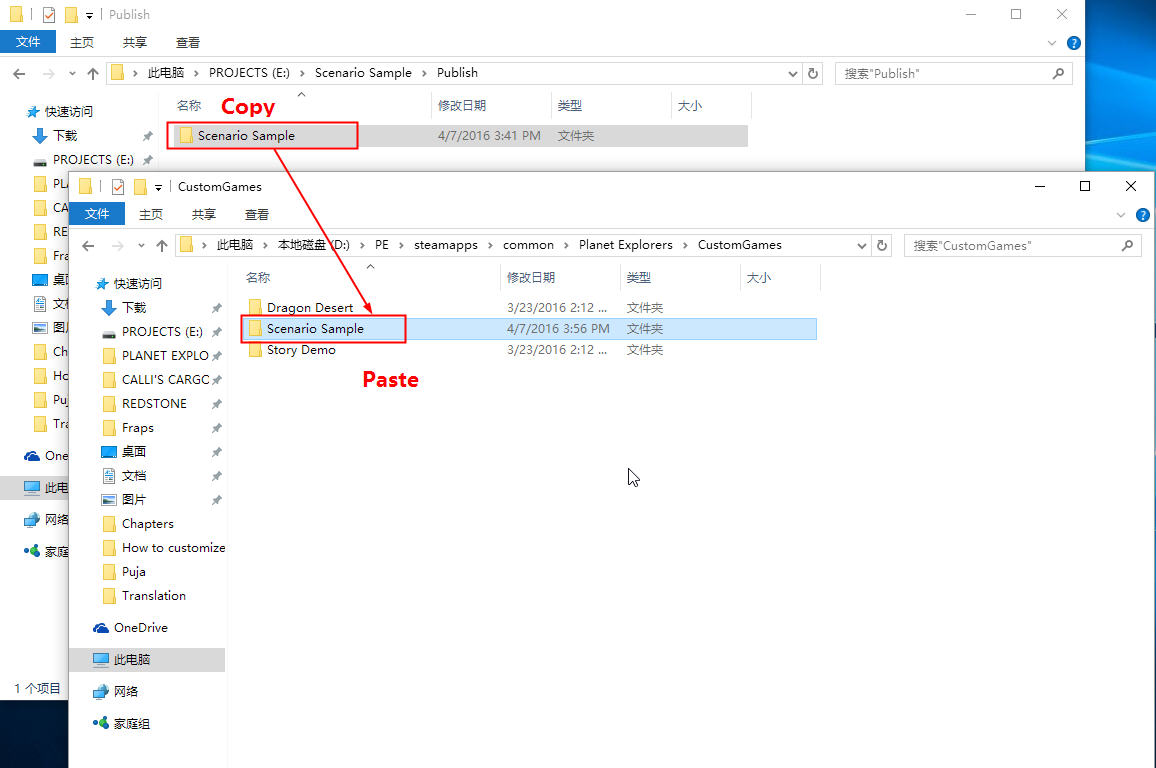Image resolution: width=1156 pixels, height=768 pixels.
Task: Open address history dropdown in CustomGames window
Action: pyautogui.click(x=861, y=246)
